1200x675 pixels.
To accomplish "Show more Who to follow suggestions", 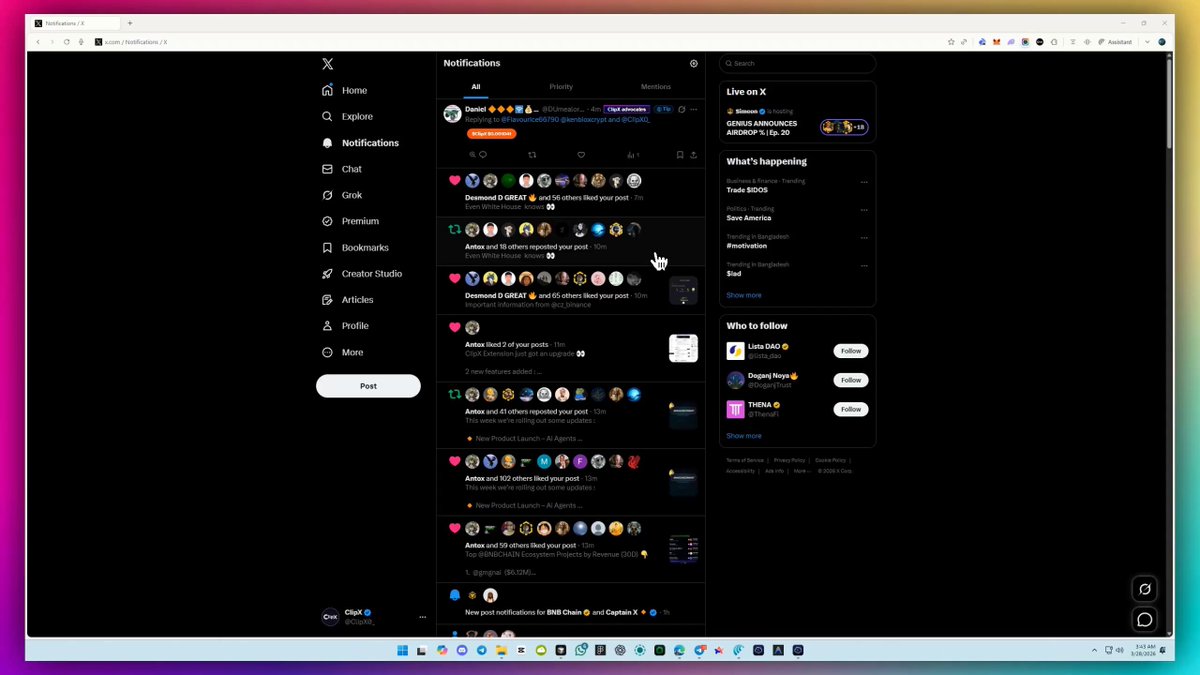I will pyautogui.click(x=744, y=436).
